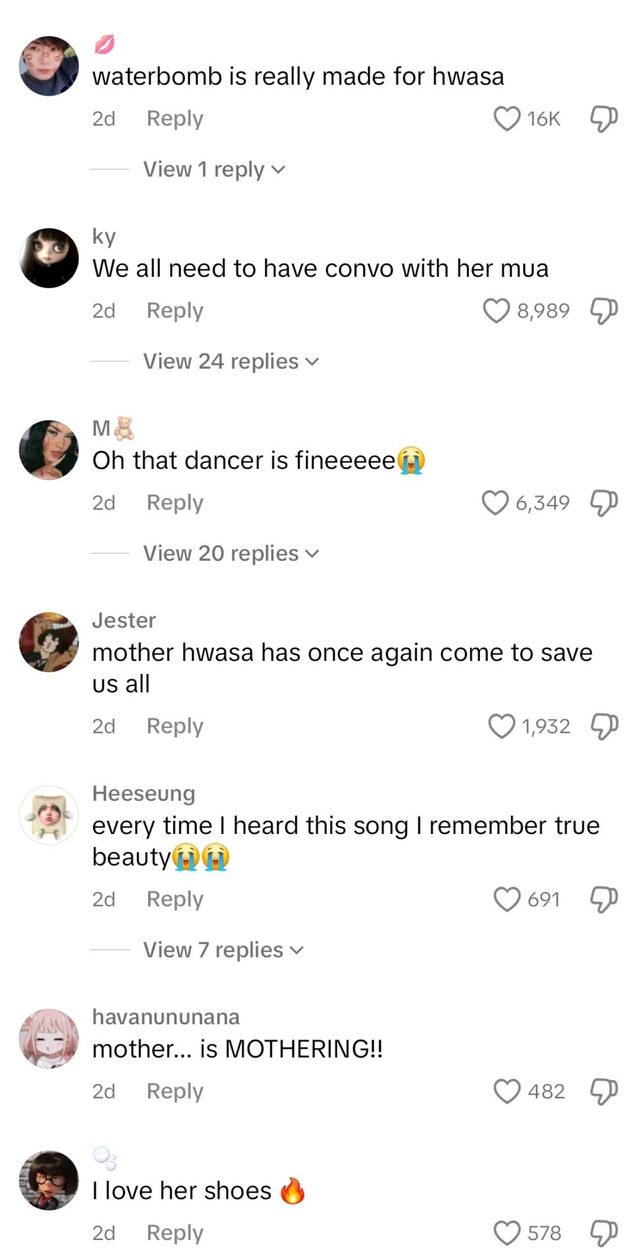Open ky's profile picture
This screenshot has height=1259, width=640.
coord(48,257)
